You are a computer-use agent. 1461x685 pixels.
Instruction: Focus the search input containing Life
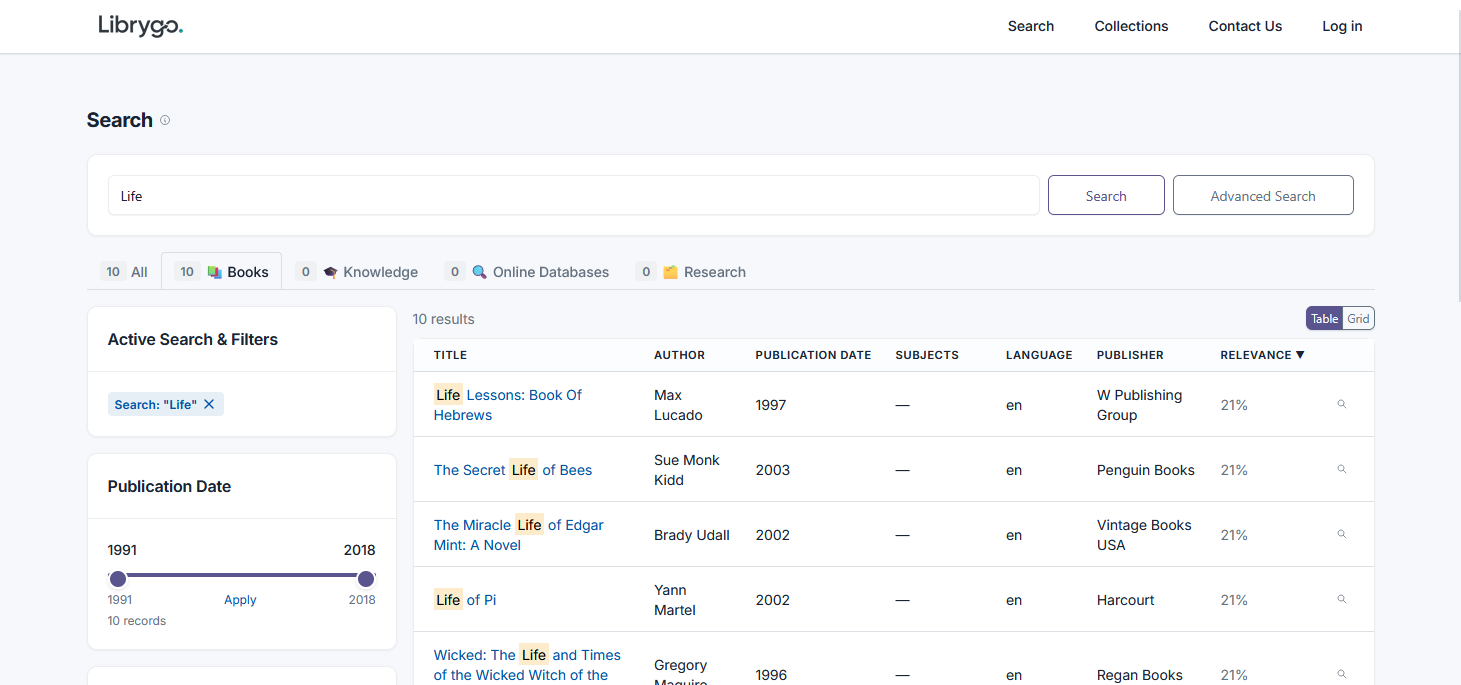click(x=574, y=195)
